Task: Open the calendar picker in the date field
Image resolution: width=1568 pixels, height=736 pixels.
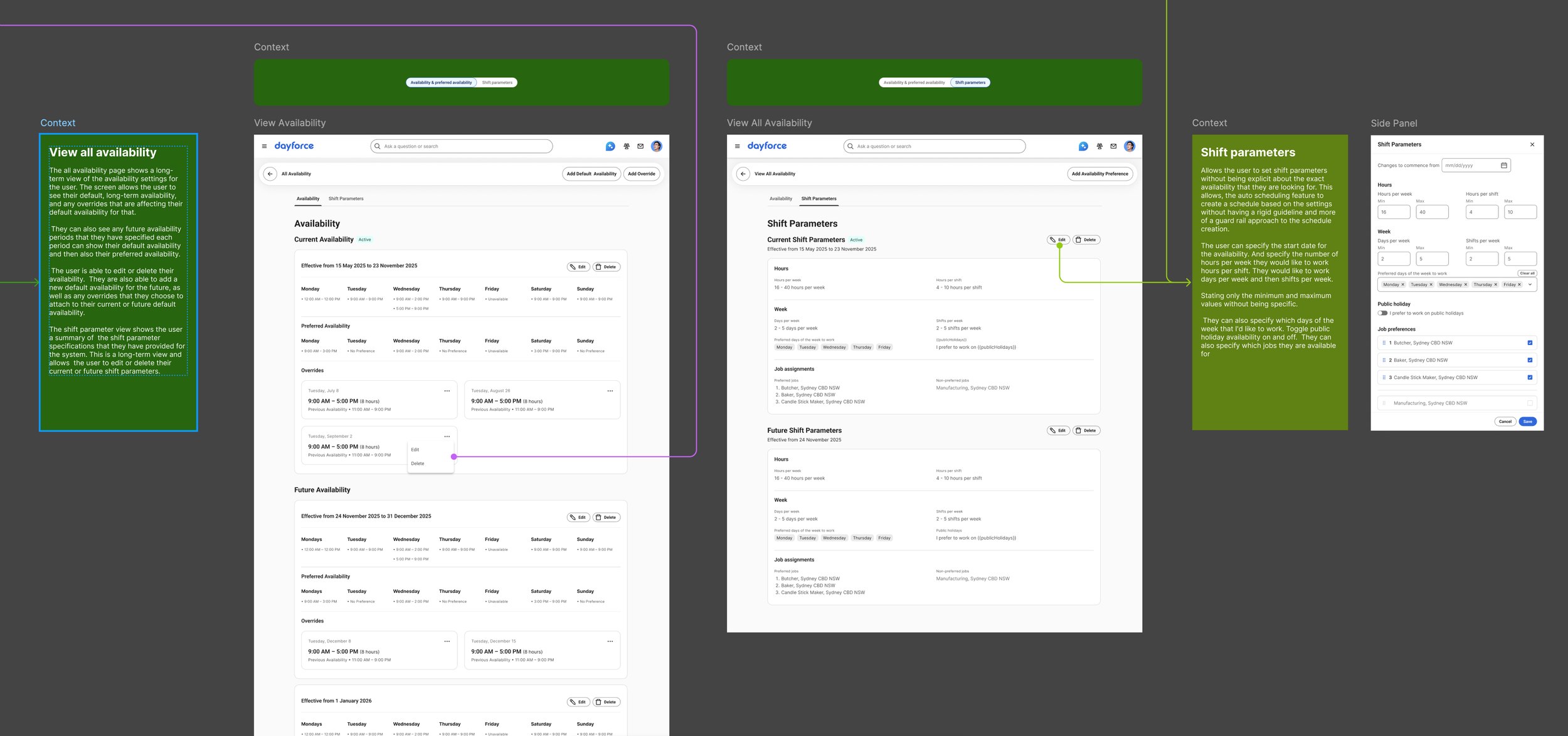Action: pyautogui.click(x=1503, y=166)
